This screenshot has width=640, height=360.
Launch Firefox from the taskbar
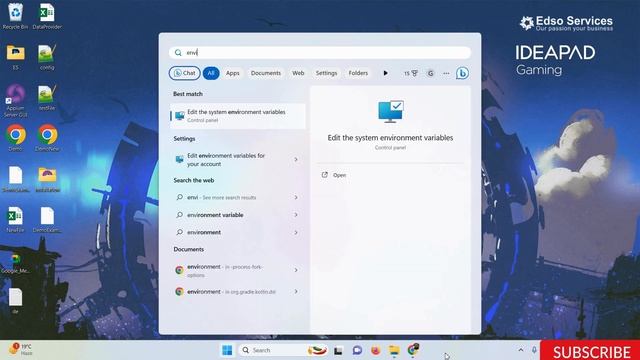pos(376,350)
